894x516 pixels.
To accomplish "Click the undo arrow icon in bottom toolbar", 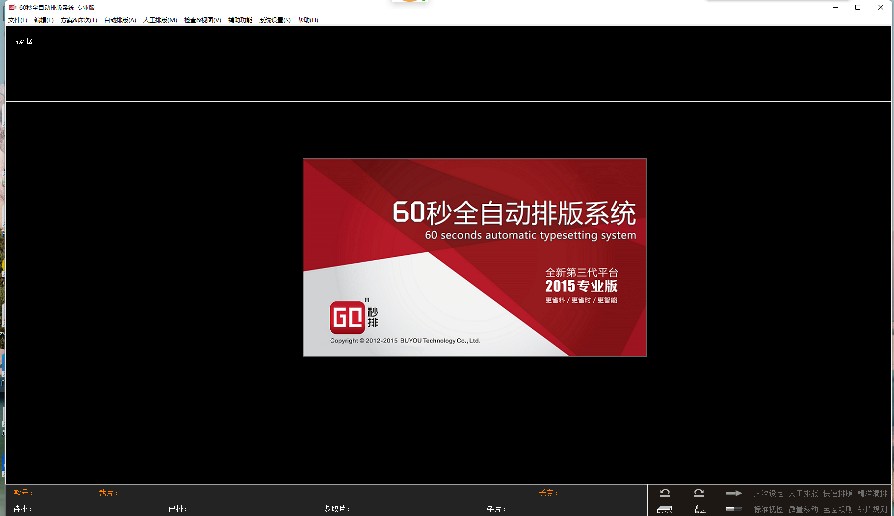I will 665,493.
